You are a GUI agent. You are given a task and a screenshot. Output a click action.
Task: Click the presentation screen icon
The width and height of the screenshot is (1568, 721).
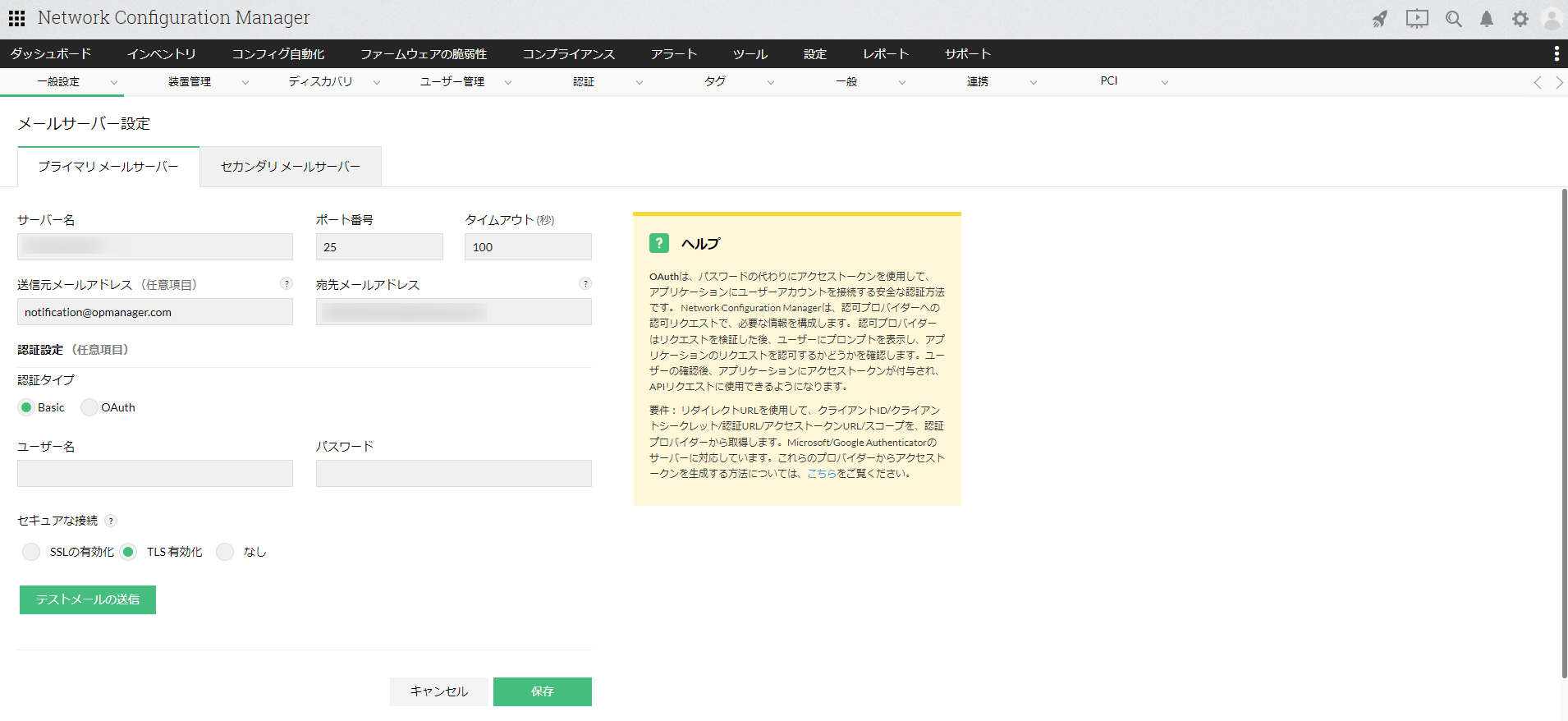tap(1417, 19)
